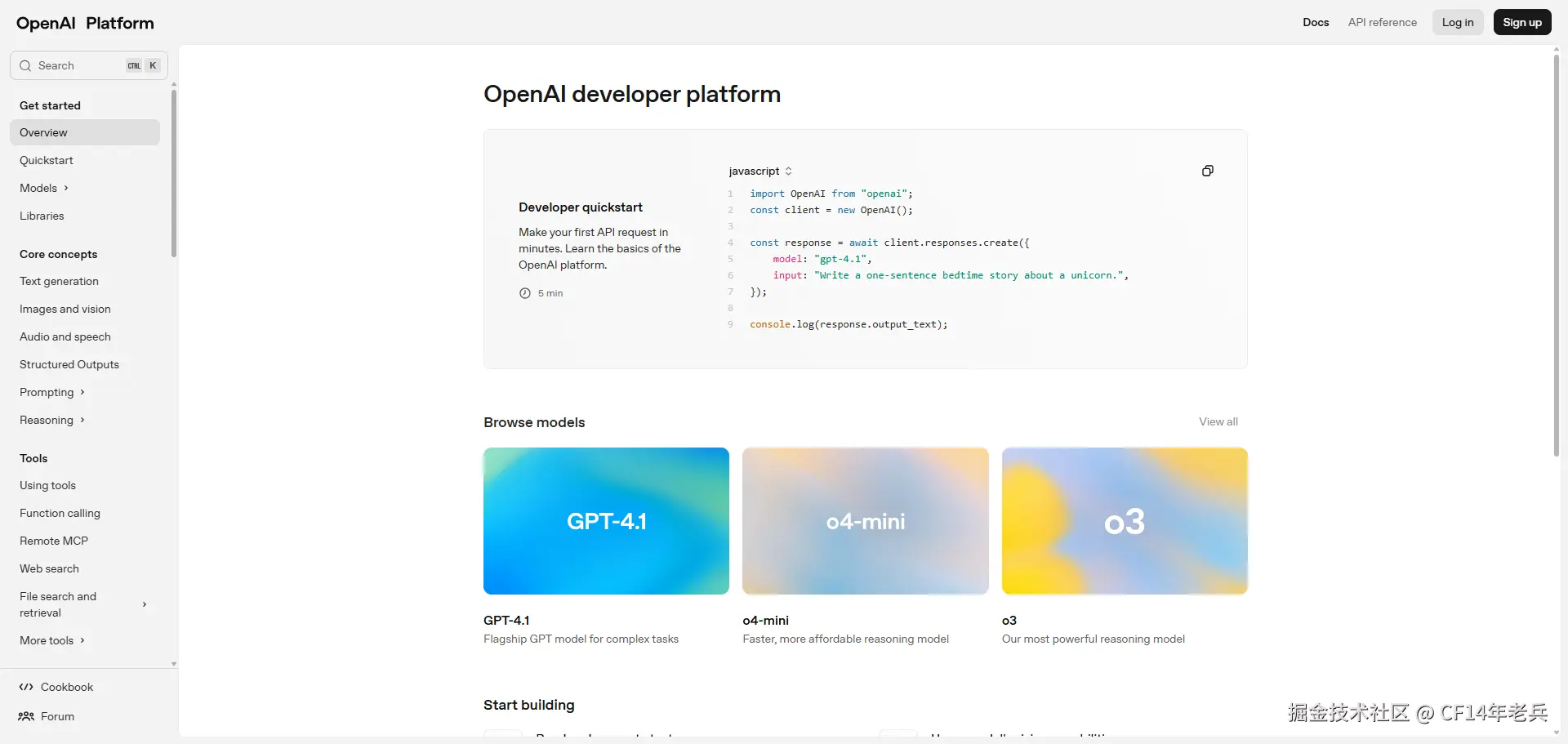Open the o4-mini model card image

tap(866, 521)
